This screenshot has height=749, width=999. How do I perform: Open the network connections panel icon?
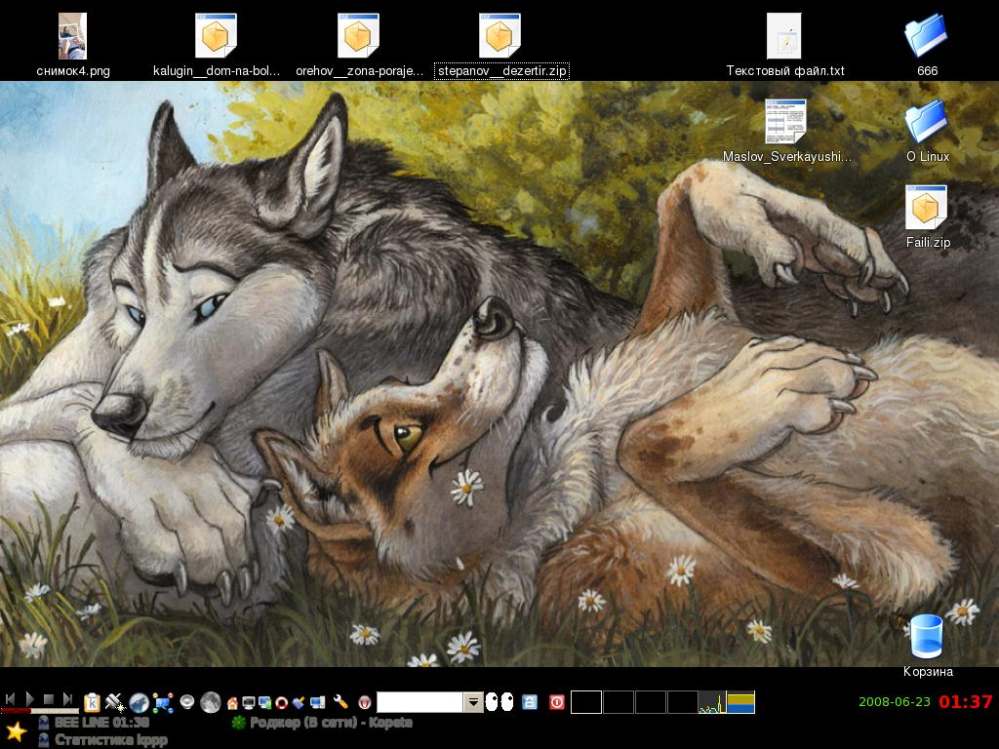point(163,703)
